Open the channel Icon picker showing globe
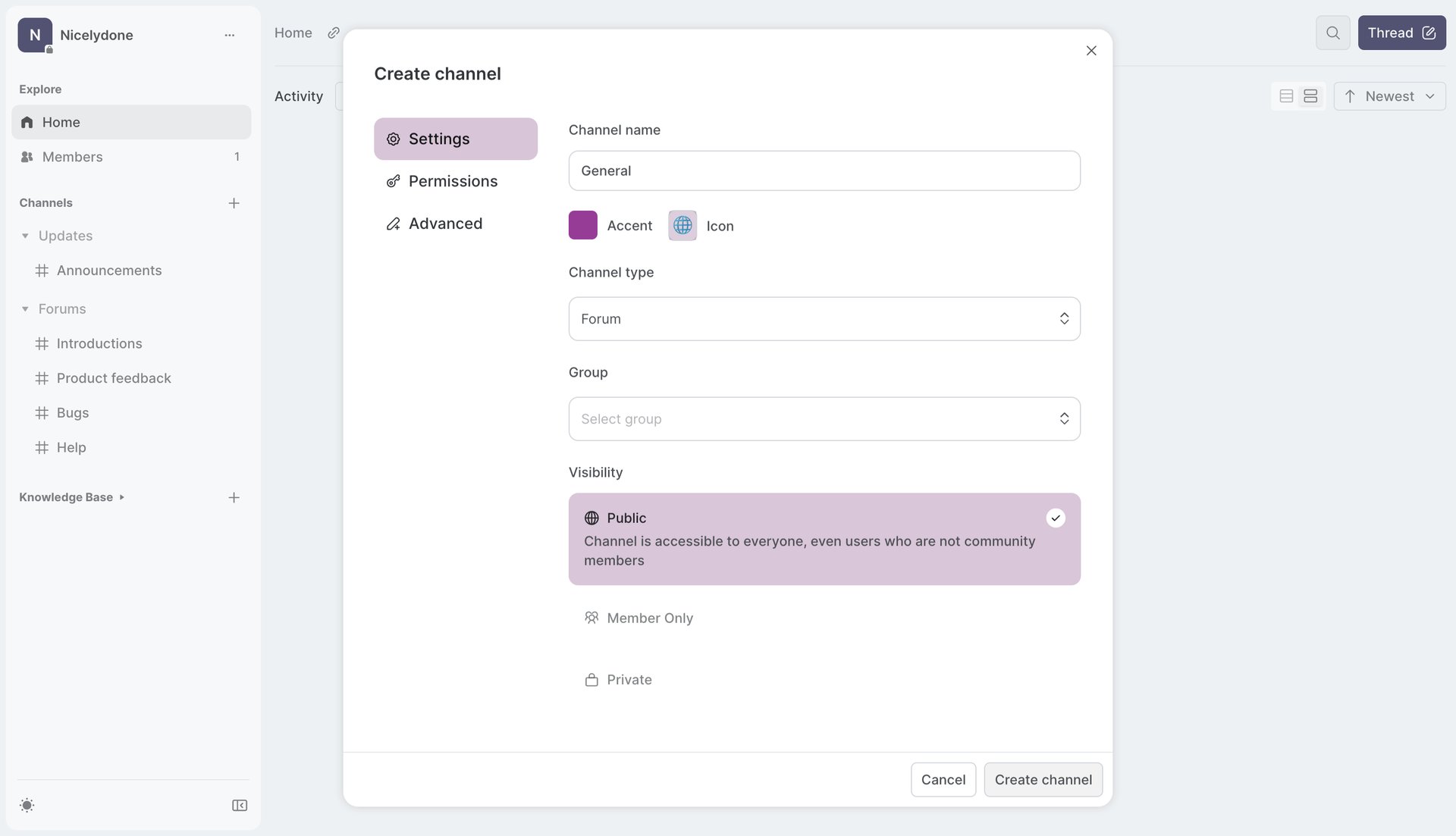Image resolution: width=1456 pixels, height=836 pixels. (682, 225)
